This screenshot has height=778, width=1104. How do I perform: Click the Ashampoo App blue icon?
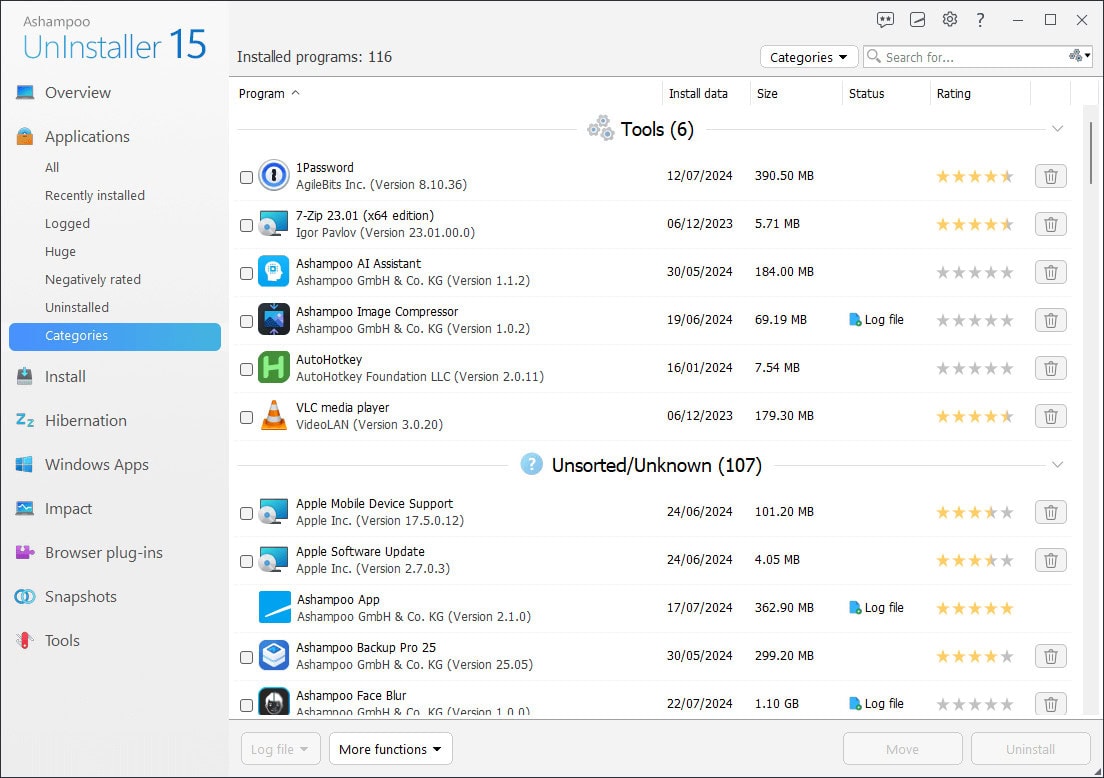point(275,607)
